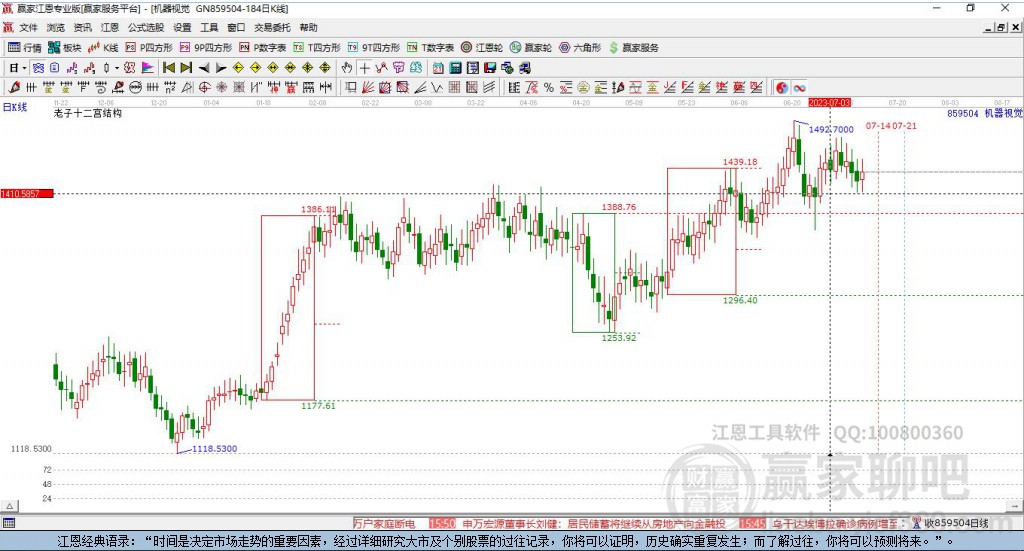Open the 江恩 menu

point(110,27)
